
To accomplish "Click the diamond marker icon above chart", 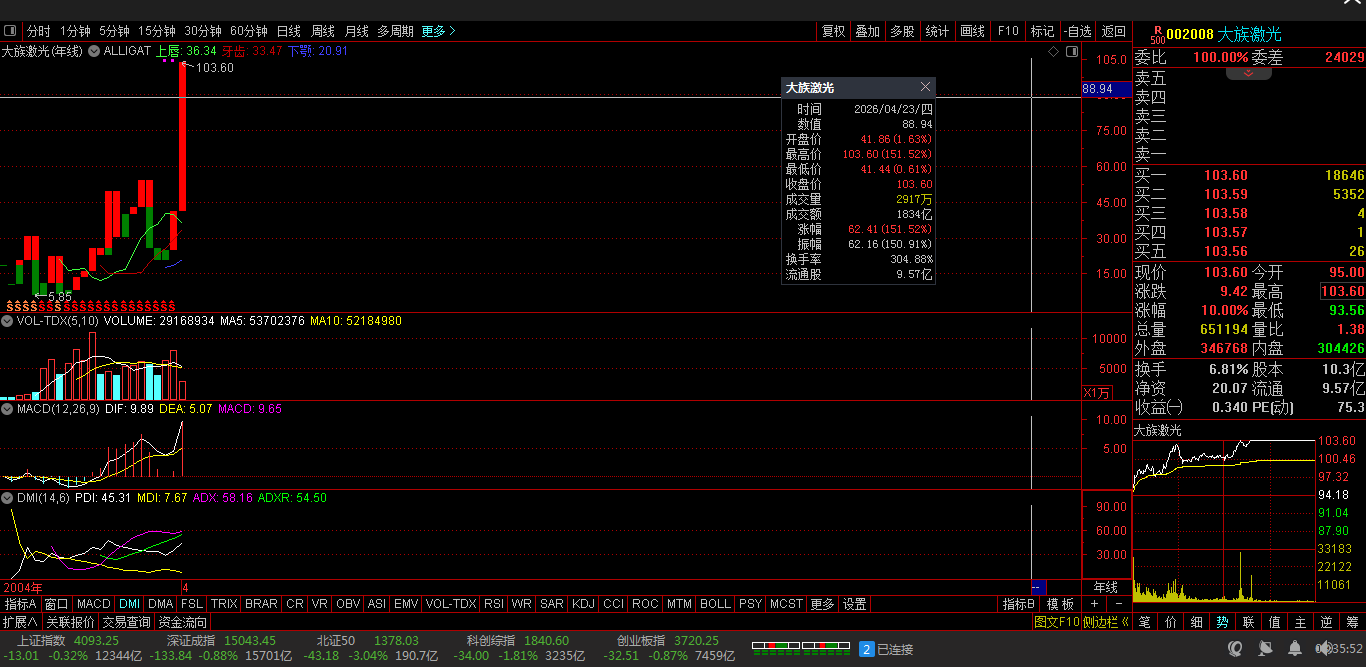I will tap(1053, 51).
